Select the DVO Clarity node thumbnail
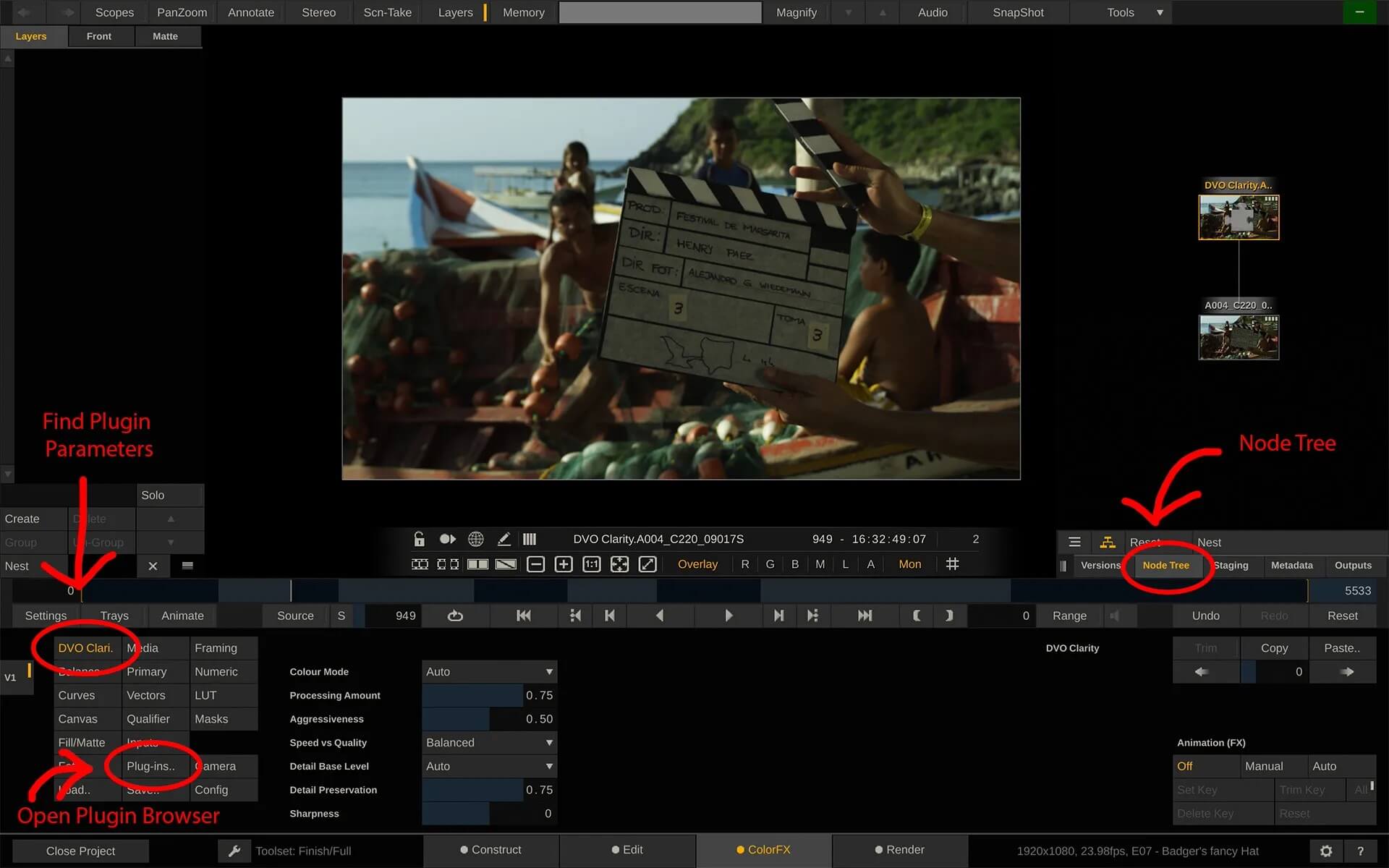Image resolution: width=1389 pixels, height=868 pixels. pyautogui.click(x=1239, y=216)
